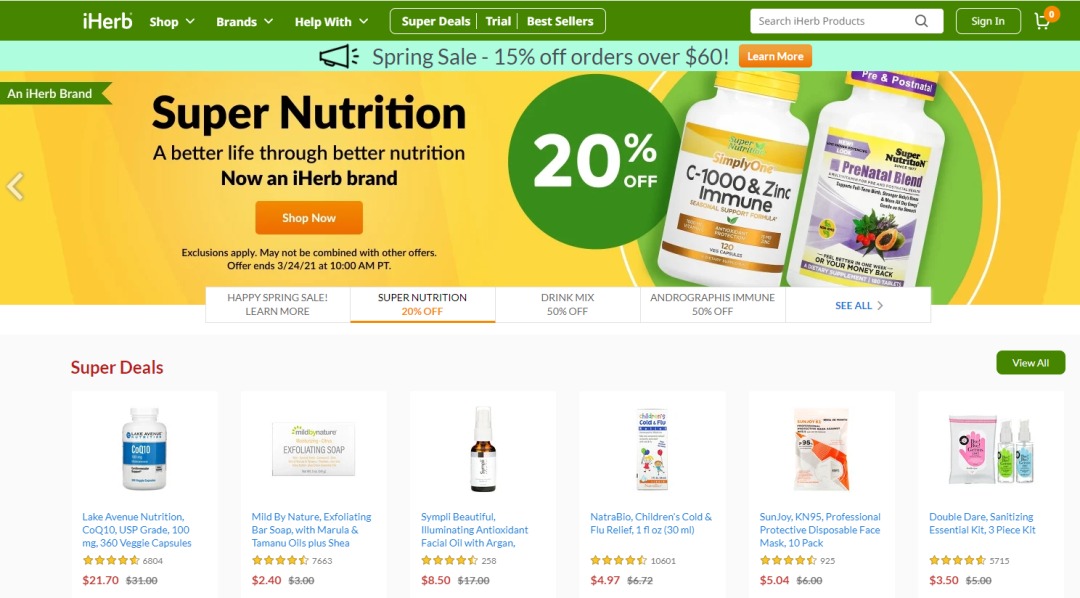Select Andrographis Immune 50% off tab
1080x598 pixels.
(x=712, y=305)
